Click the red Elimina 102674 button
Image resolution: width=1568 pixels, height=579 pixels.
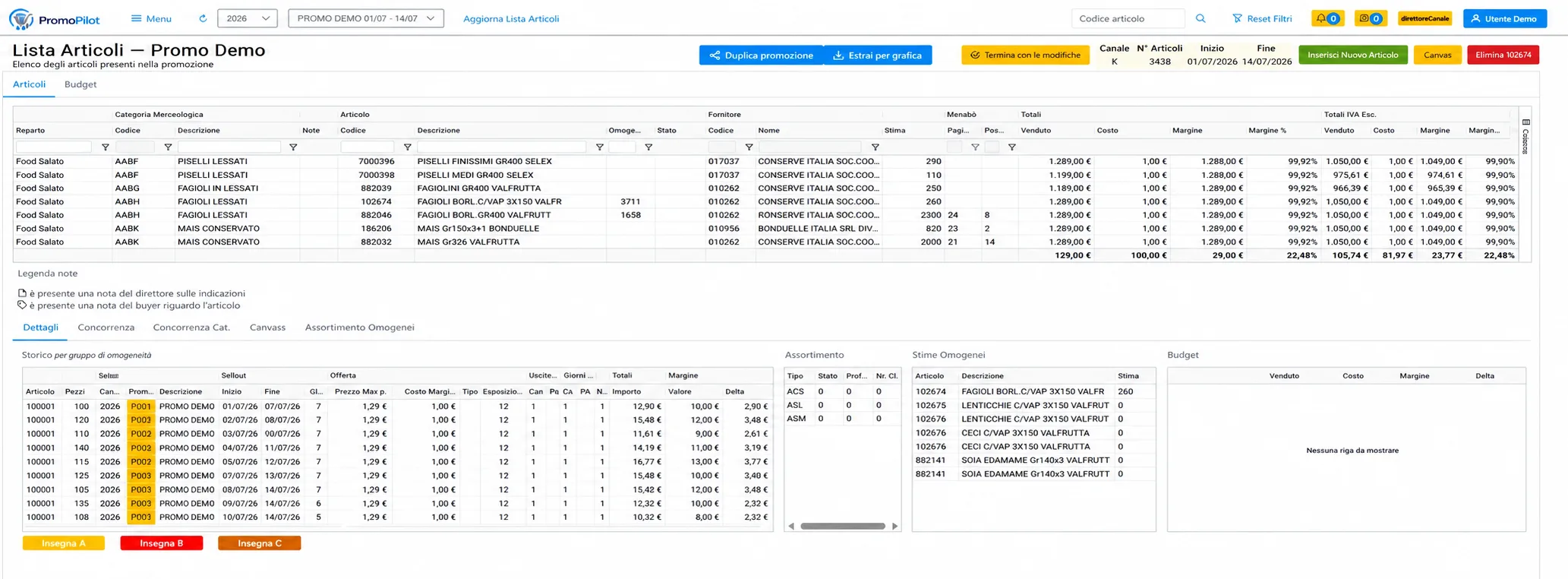point(1503,55)
